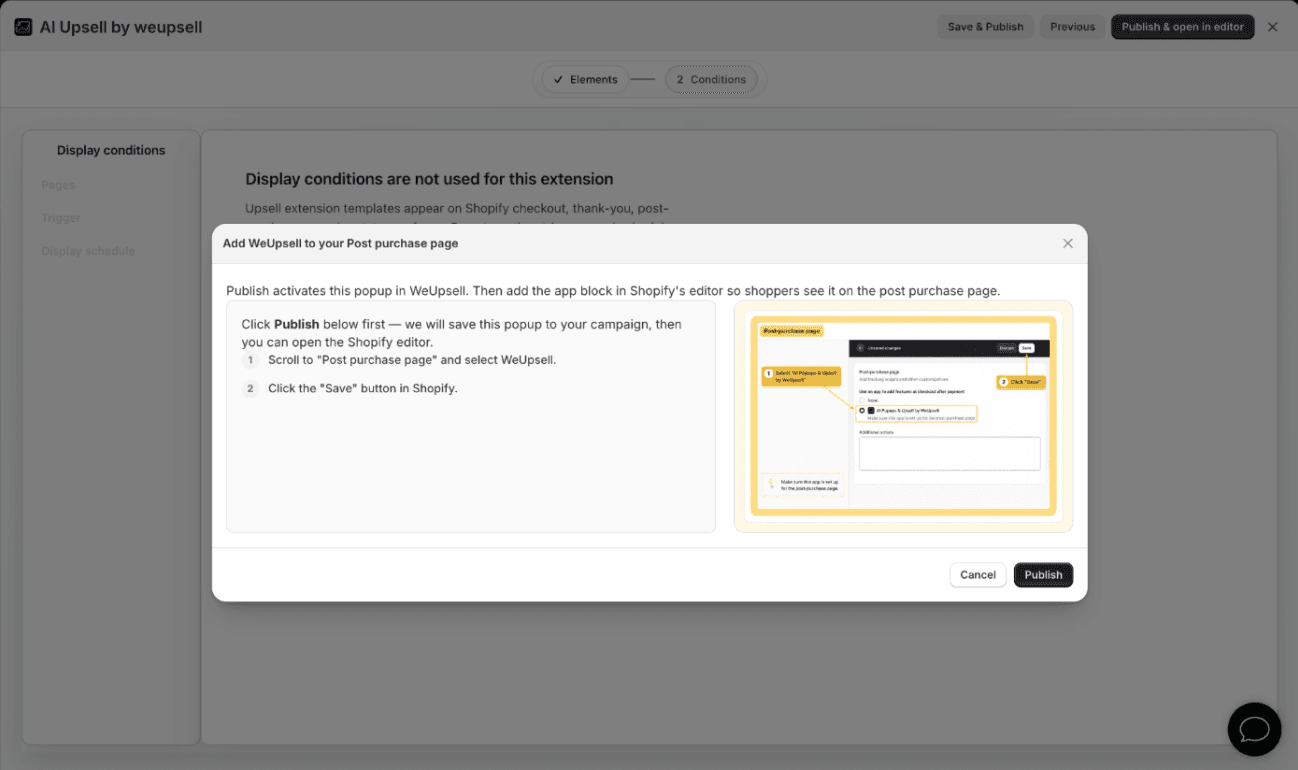Open Display schedule in the sidebar

pos(88,251)
